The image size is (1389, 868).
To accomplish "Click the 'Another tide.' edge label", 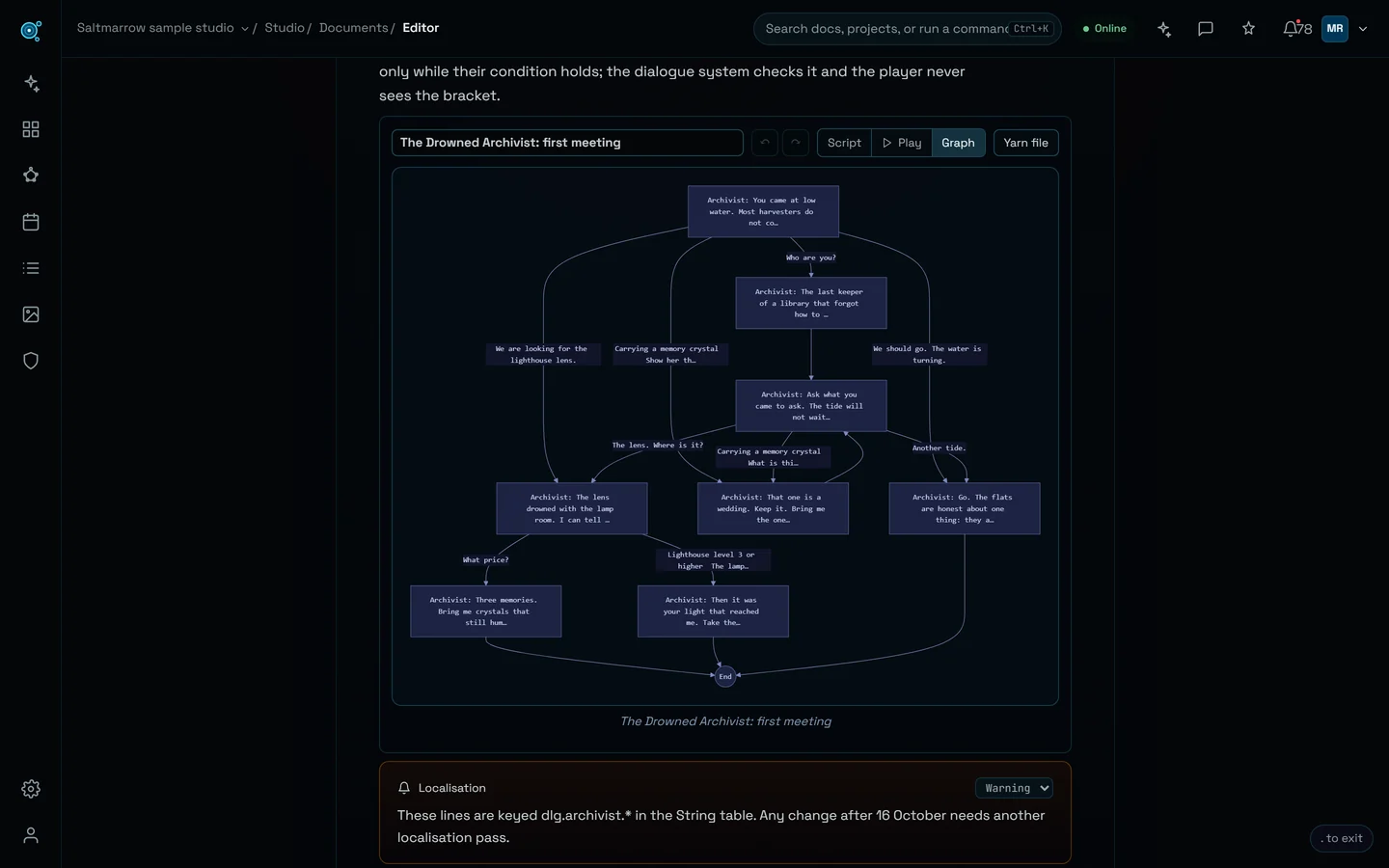I will (x=939, y=448).
